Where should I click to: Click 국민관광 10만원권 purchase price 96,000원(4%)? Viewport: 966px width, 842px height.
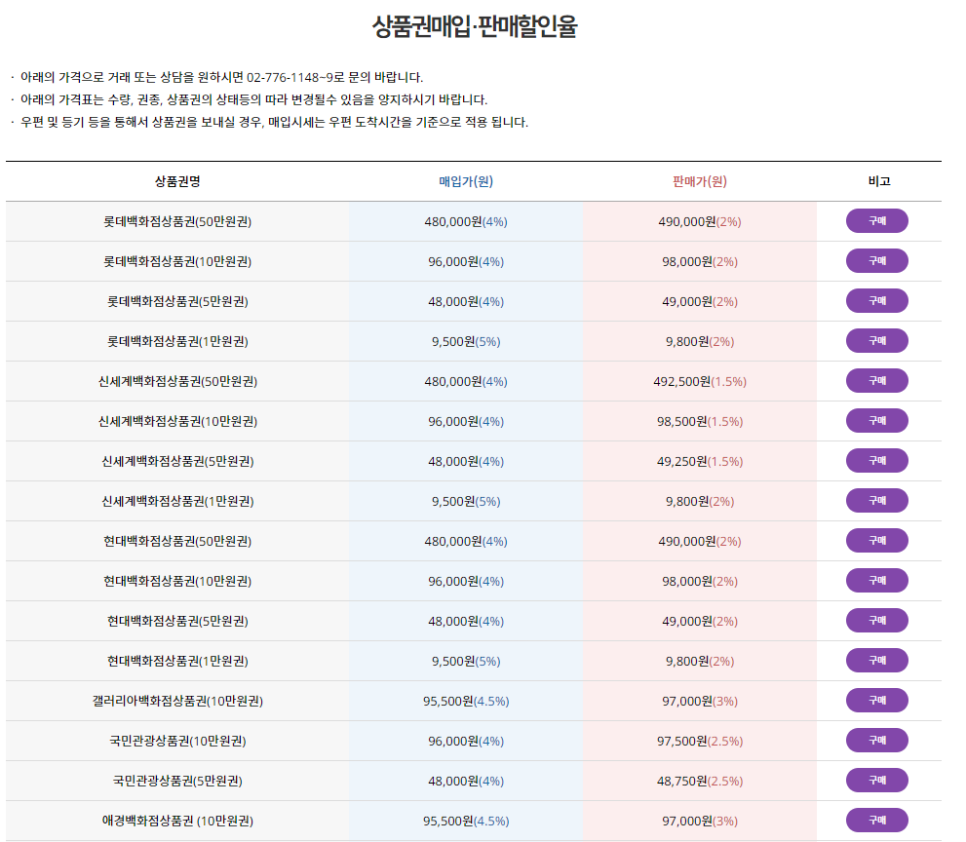[466, 742]
